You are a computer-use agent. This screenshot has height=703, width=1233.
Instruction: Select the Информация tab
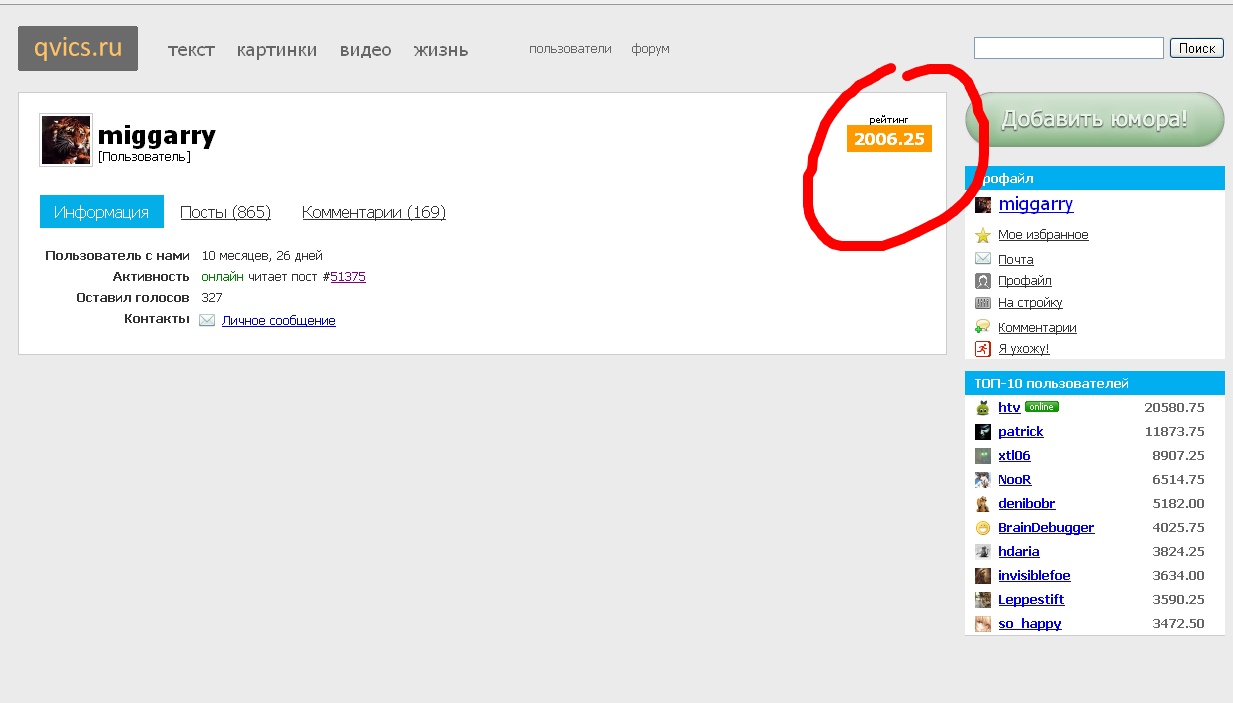pyautogui.click(x=102, y=212)
